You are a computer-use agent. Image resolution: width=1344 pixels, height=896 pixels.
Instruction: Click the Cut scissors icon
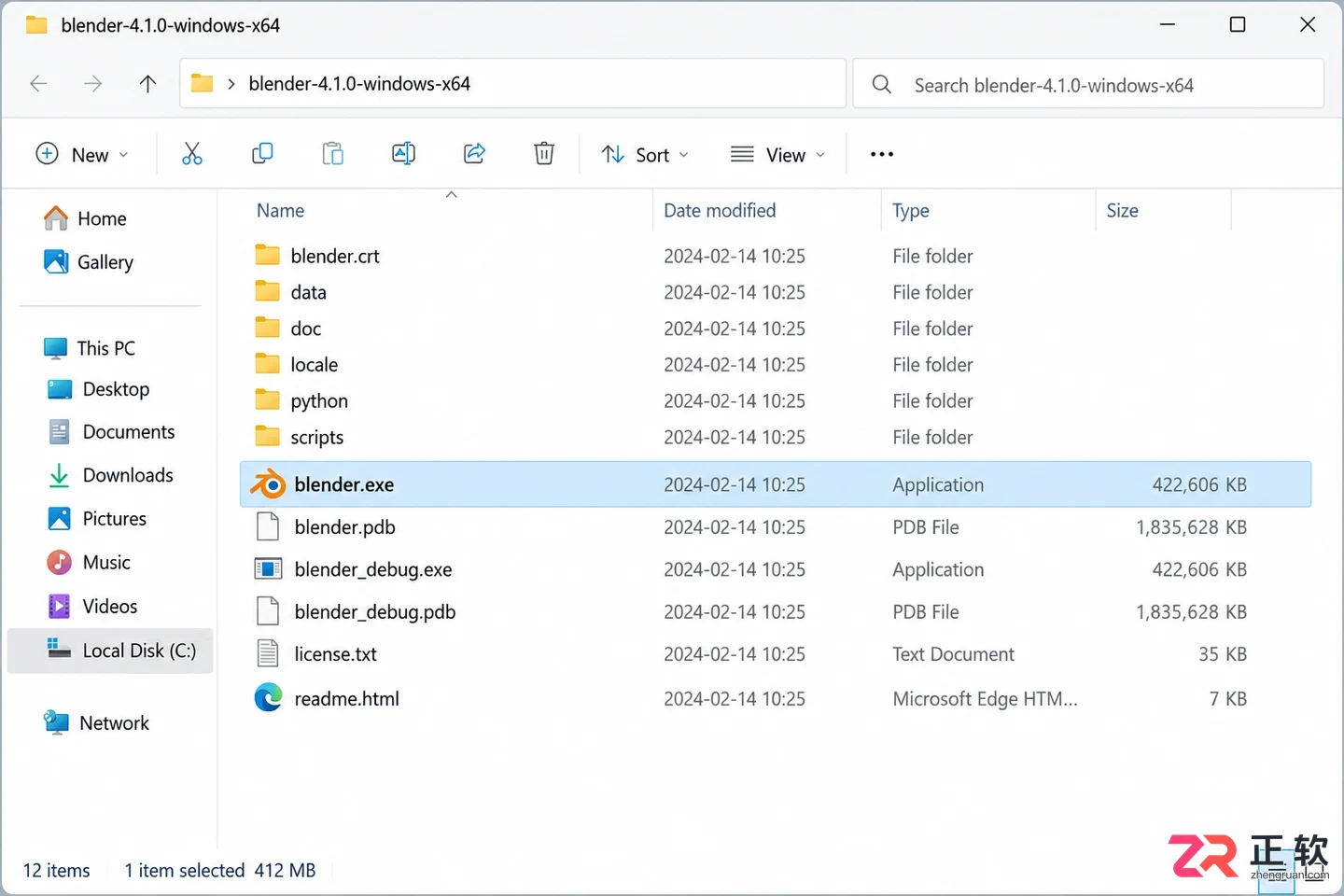point(192,154)
